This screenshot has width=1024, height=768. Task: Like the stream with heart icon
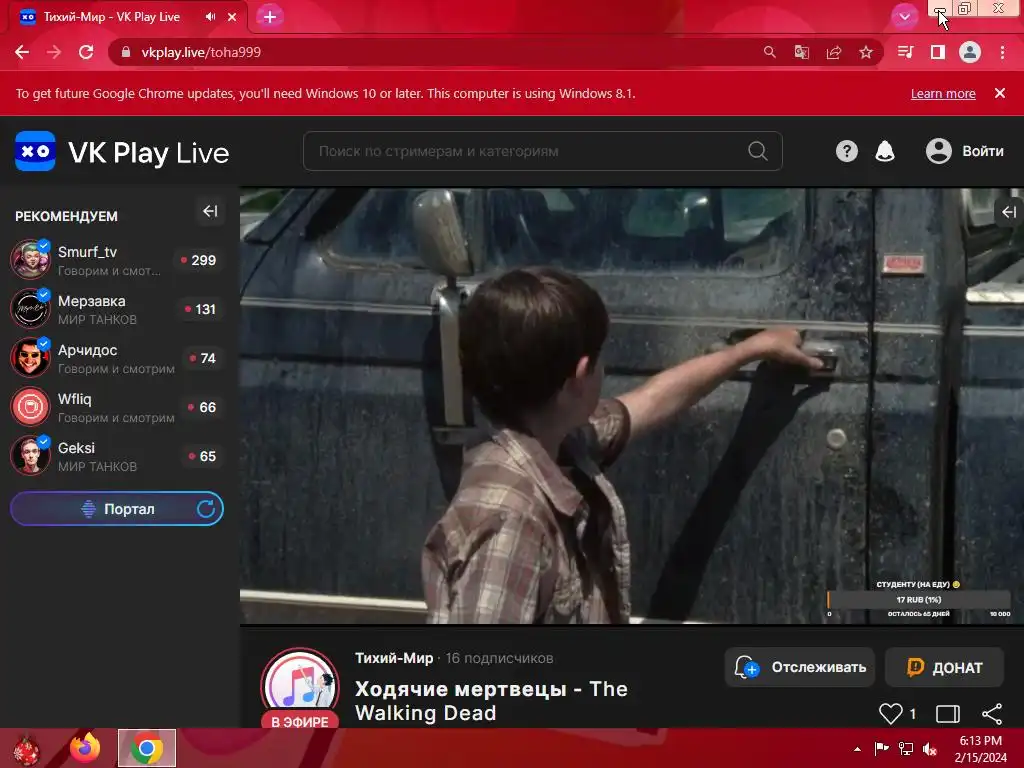coord(890,713)
